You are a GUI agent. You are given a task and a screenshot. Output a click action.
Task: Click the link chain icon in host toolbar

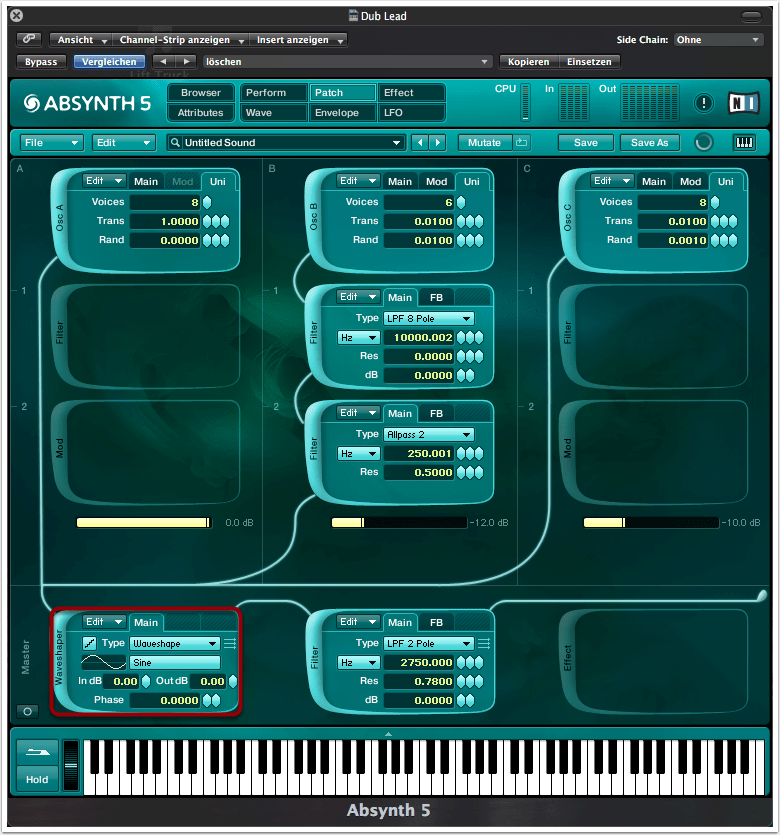29,39
